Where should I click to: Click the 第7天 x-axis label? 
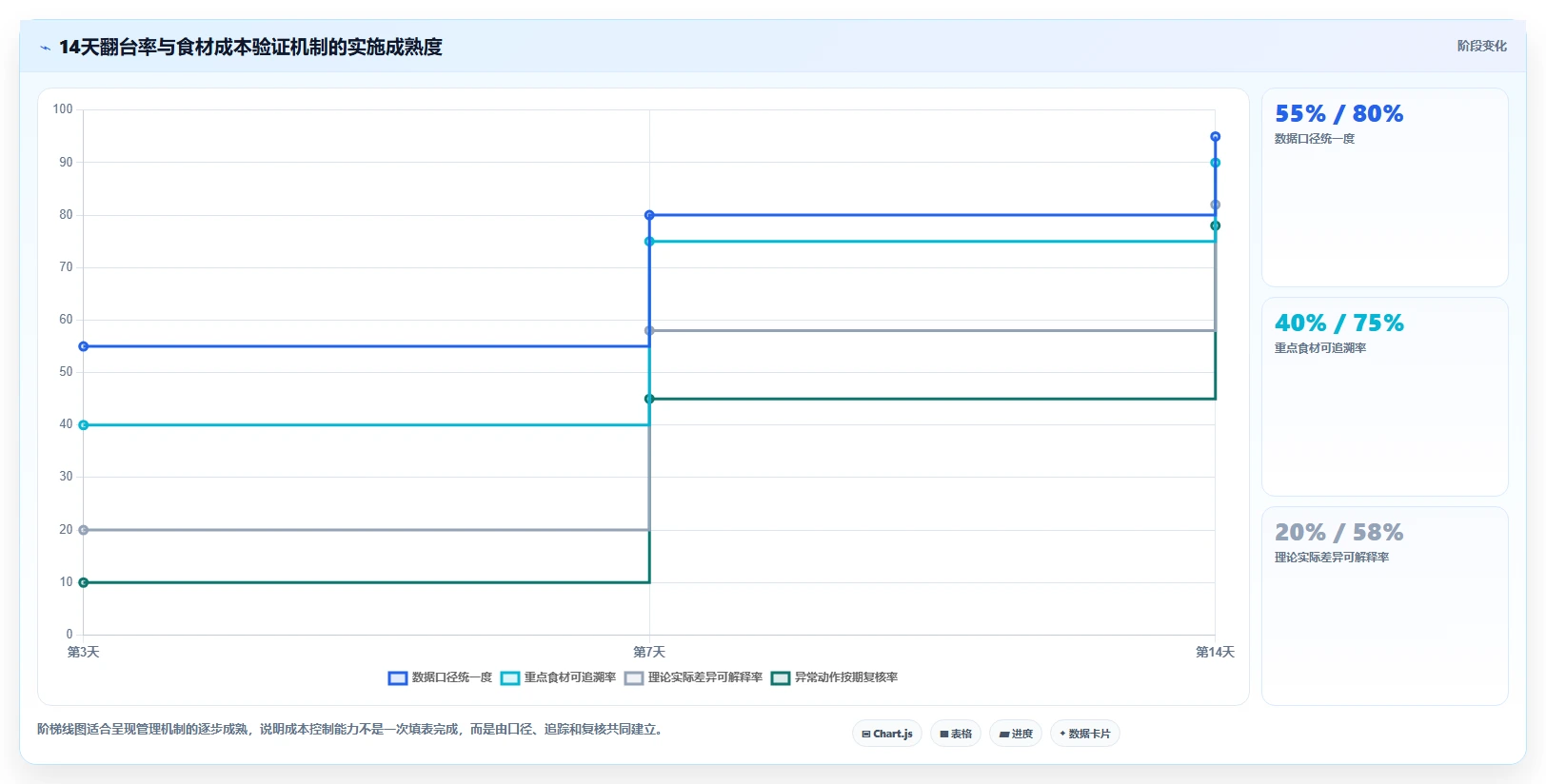(649, 652)
